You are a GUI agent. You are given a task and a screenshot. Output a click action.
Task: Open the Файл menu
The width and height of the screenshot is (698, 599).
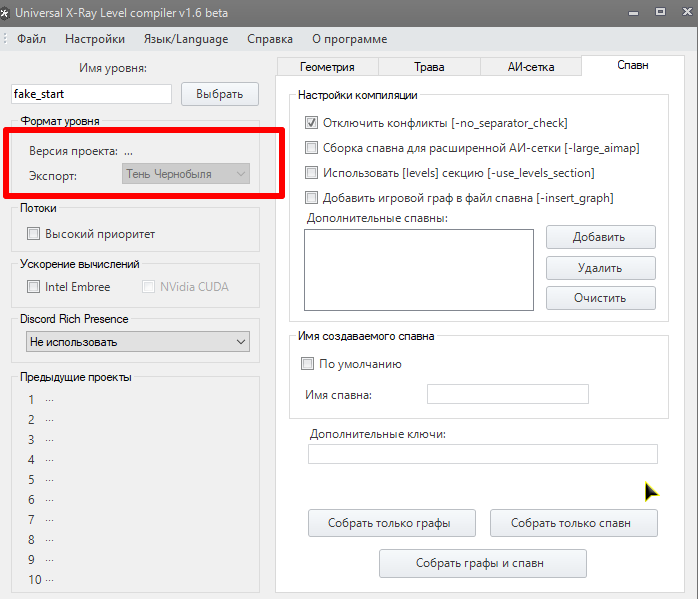[31, 39]
